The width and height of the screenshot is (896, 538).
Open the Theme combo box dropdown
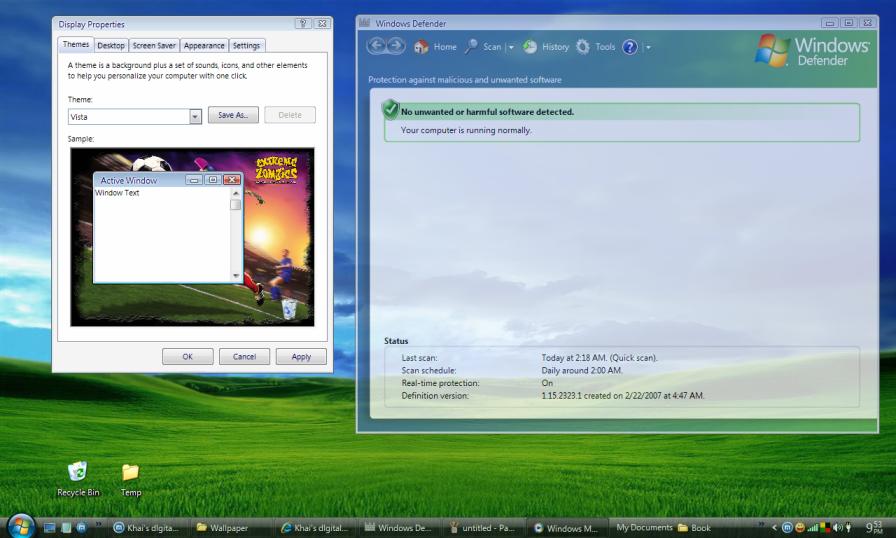click(195, 116)
